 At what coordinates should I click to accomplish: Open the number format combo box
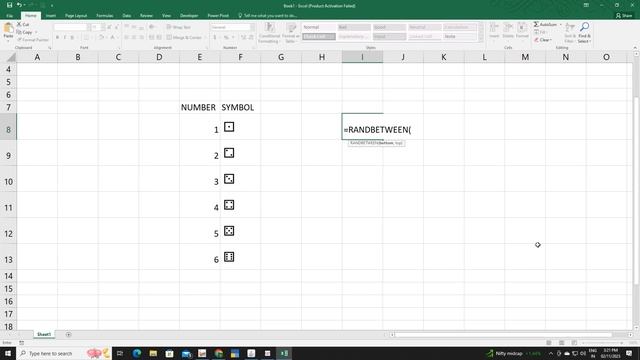tap(233, 27)
